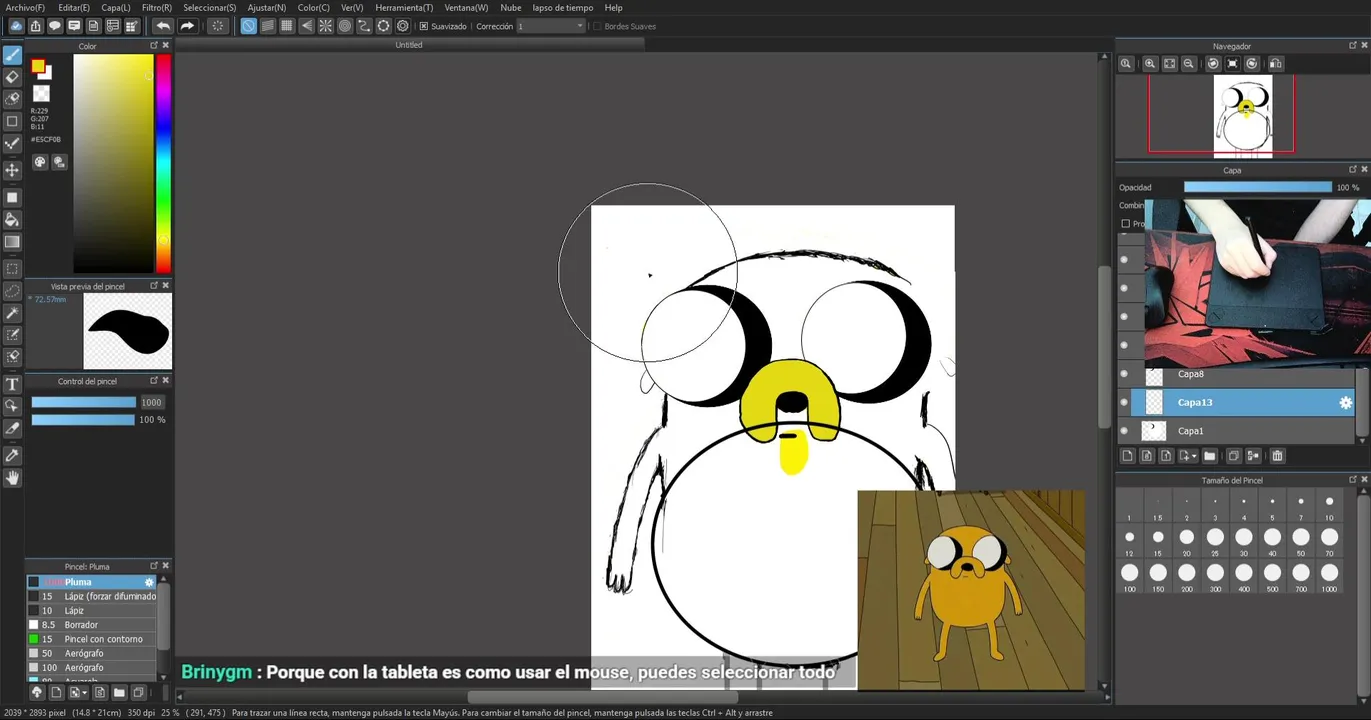Screen dimensions: 1371x720
Task: Hide the Capa8 layer
Action: coord(1124,374)
